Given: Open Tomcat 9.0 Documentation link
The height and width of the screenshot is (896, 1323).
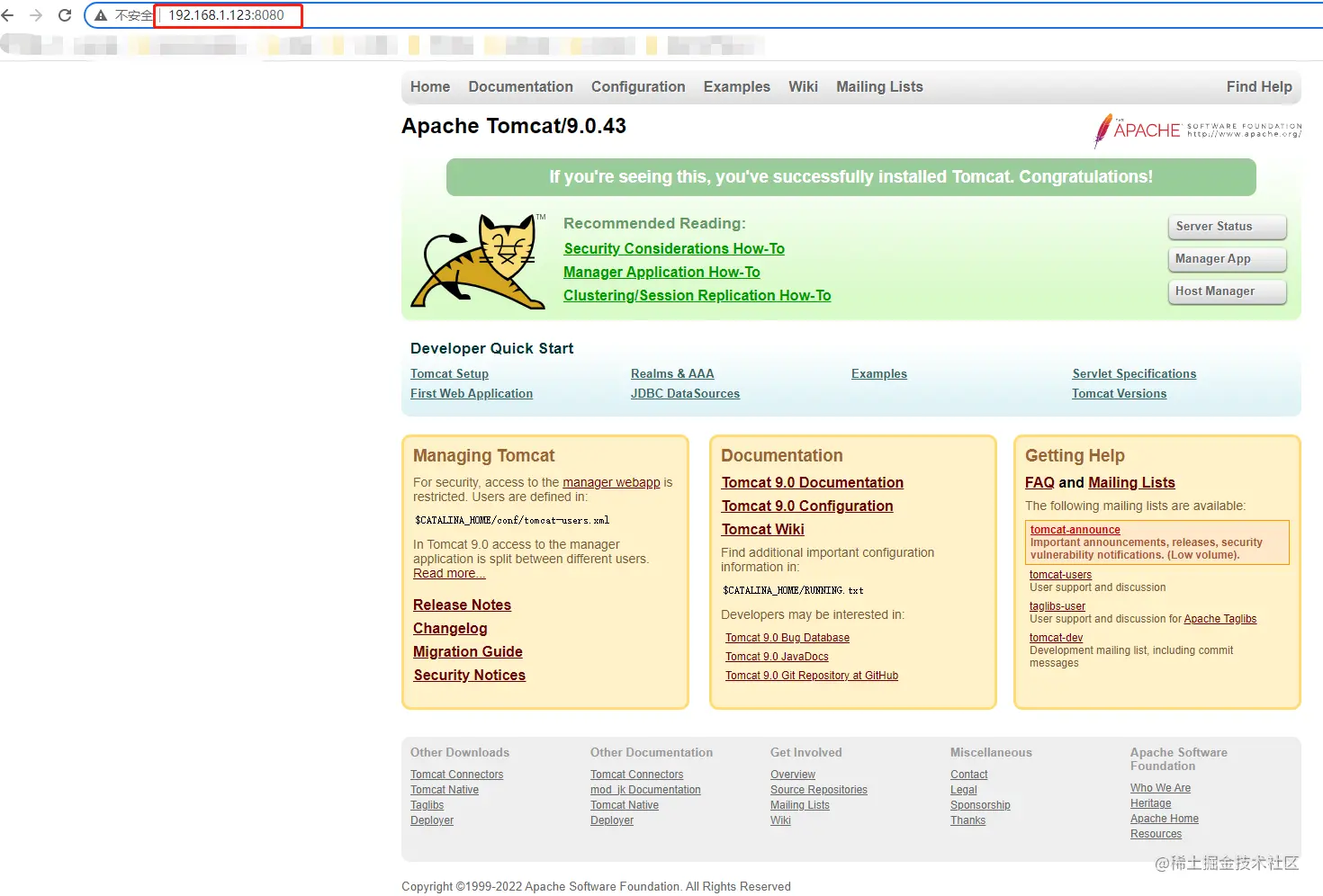Looking at the screenshot, I should point(812,482).
